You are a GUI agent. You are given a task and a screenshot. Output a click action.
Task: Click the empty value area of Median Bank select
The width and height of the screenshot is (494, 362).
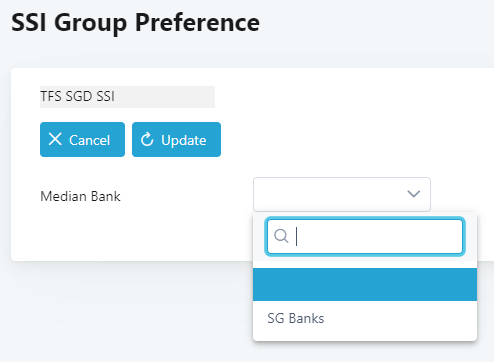328,194
